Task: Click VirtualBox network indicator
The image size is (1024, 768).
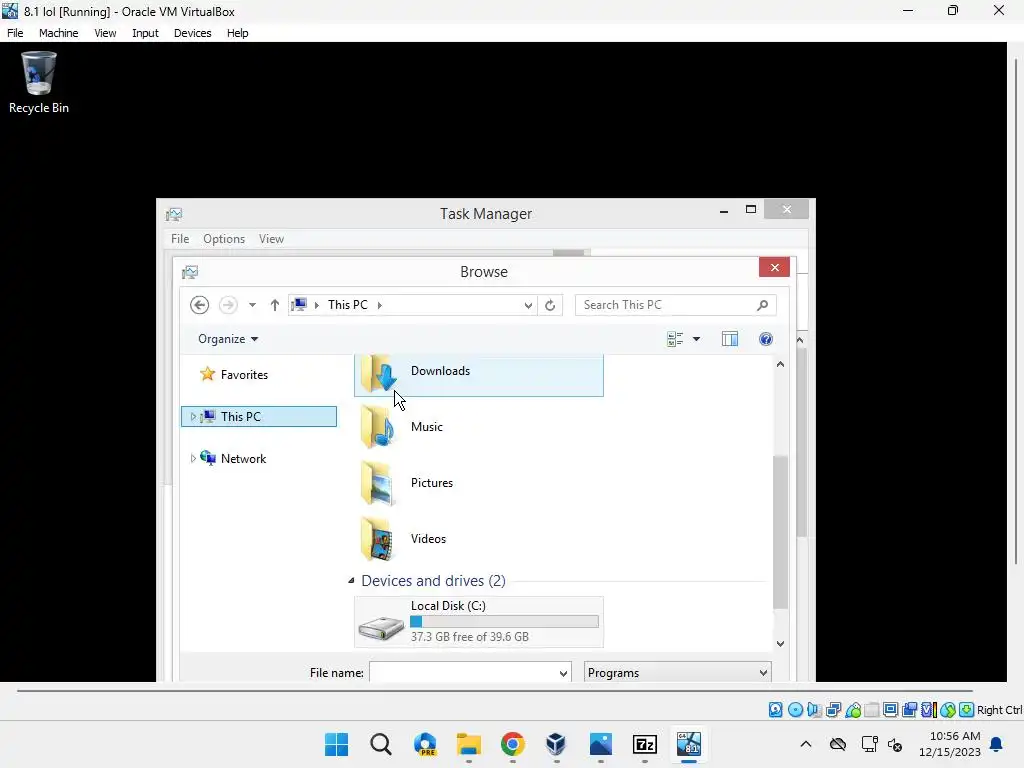Action: (833, 710)
